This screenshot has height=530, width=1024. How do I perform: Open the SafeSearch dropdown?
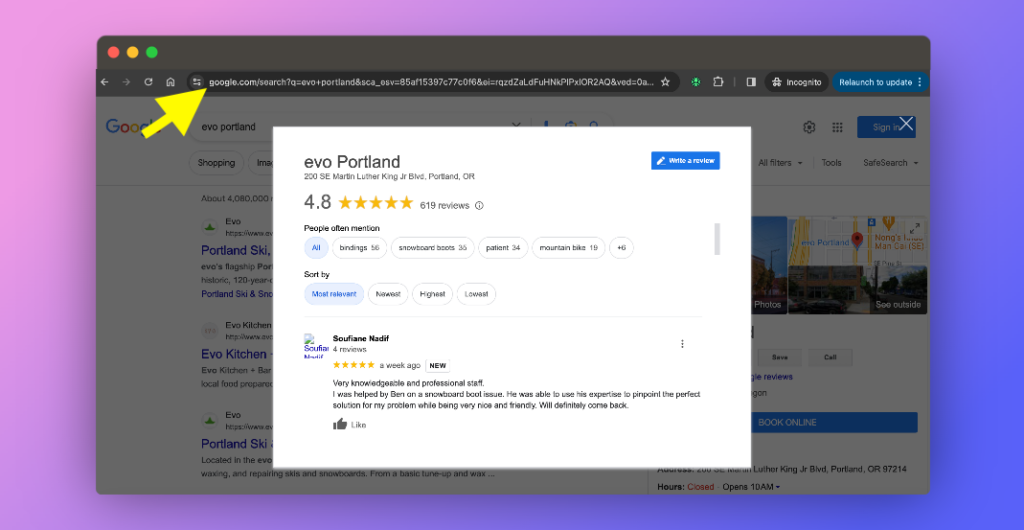(x=891, y=163)
